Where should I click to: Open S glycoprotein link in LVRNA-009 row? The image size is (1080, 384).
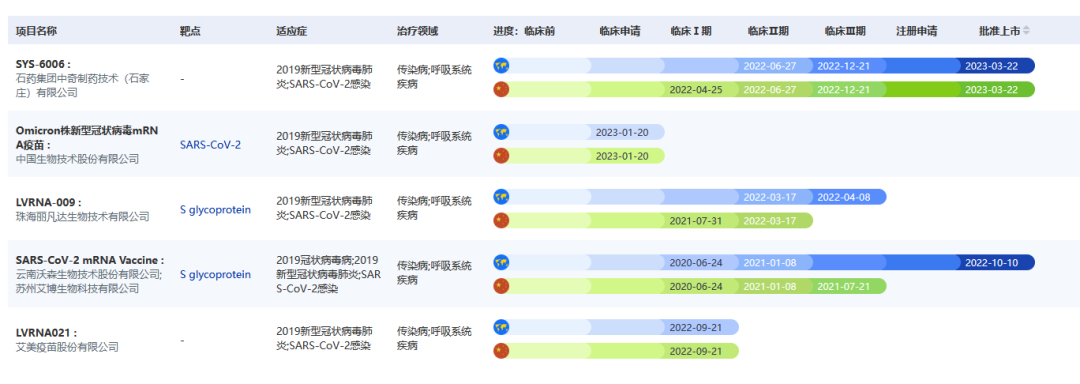pyautogui.click(x=215, y=210)
